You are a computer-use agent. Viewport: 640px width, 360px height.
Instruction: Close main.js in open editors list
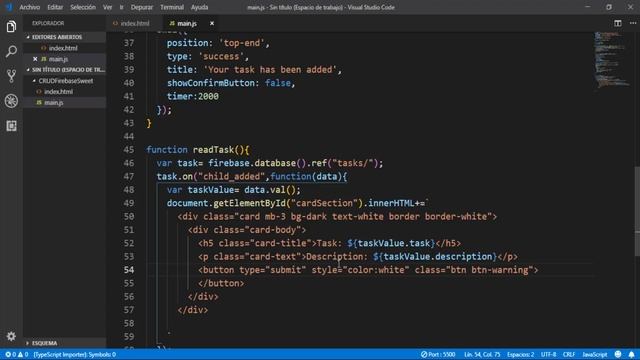pos(35,59)
